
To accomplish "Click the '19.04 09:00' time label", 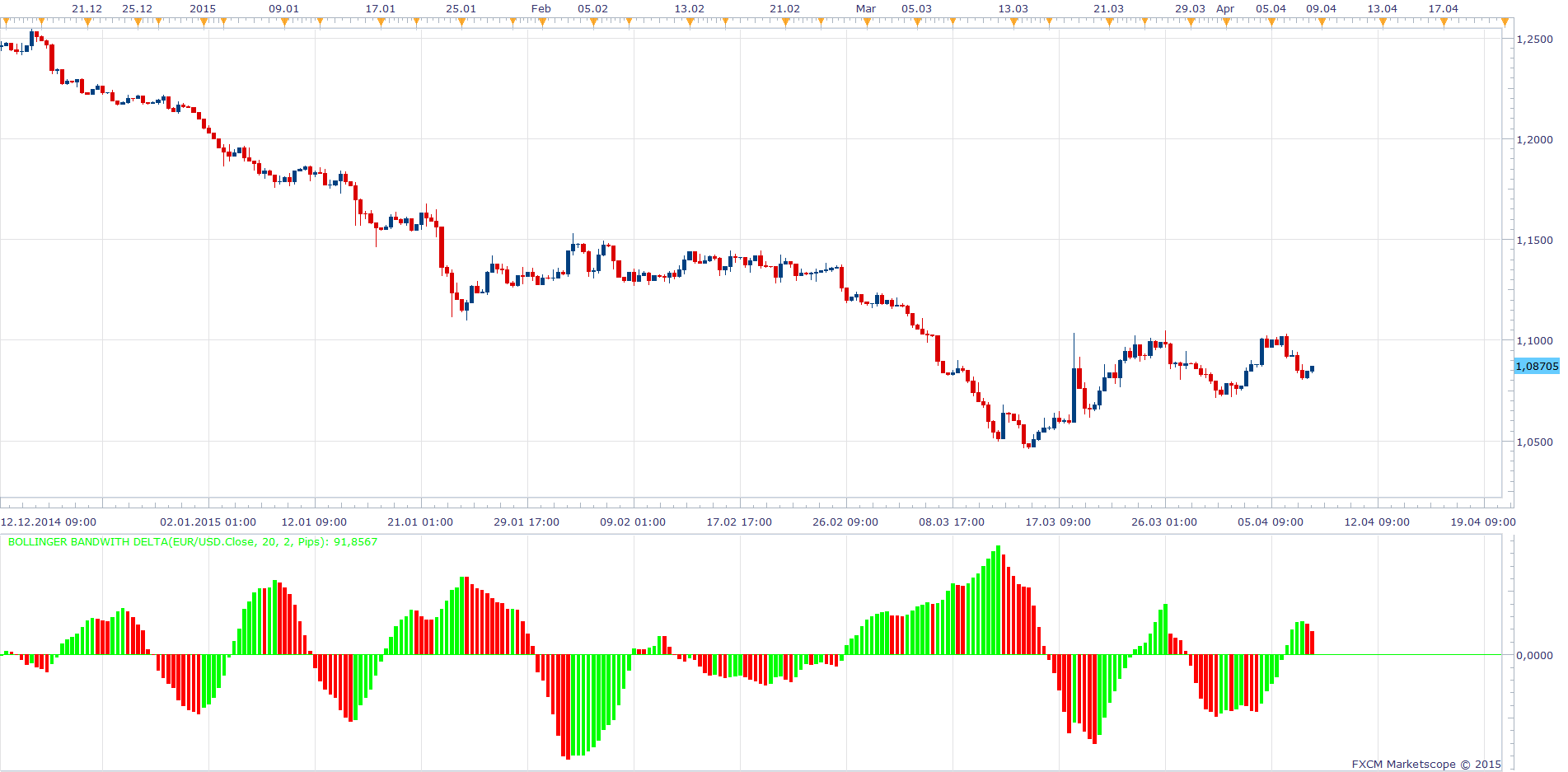I will click(x=1483, y=522).
